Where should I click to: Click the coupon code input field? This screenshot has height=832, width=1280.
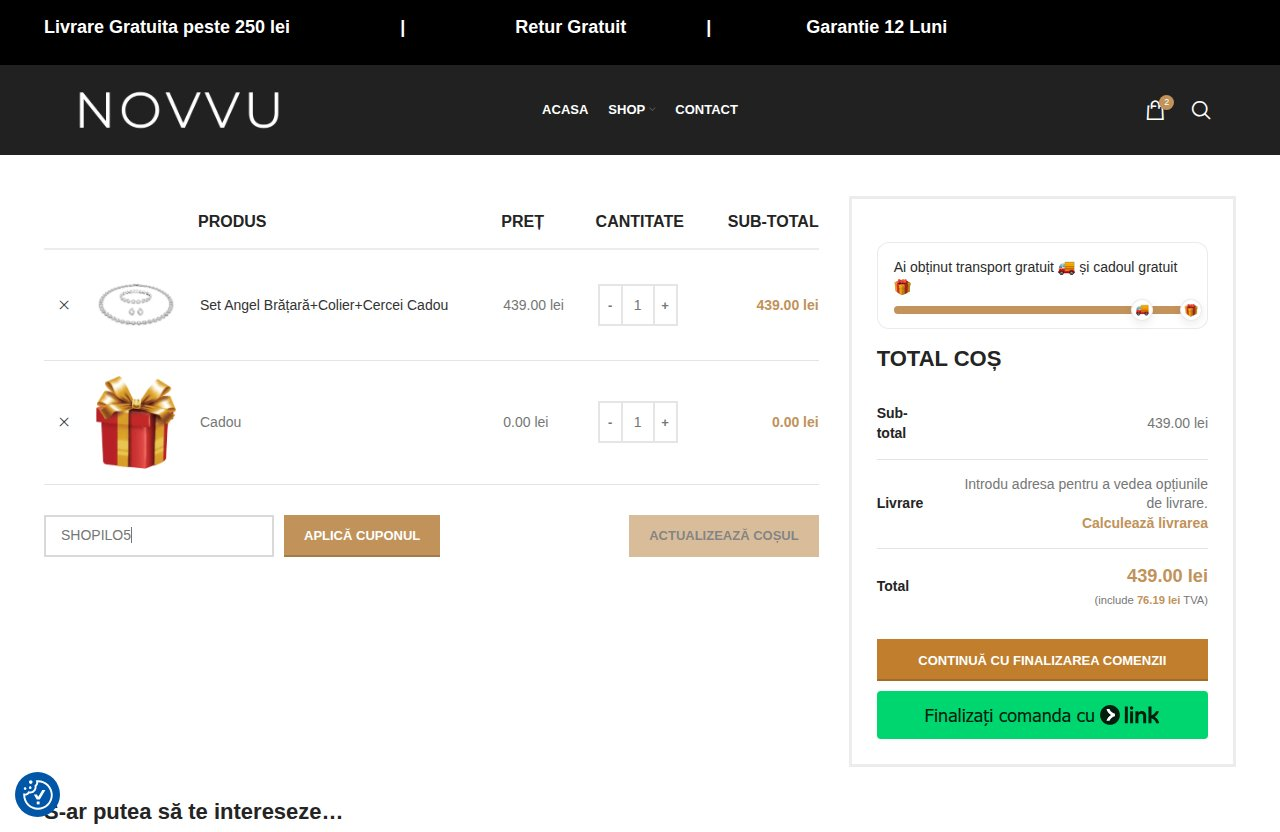point(159,536)
